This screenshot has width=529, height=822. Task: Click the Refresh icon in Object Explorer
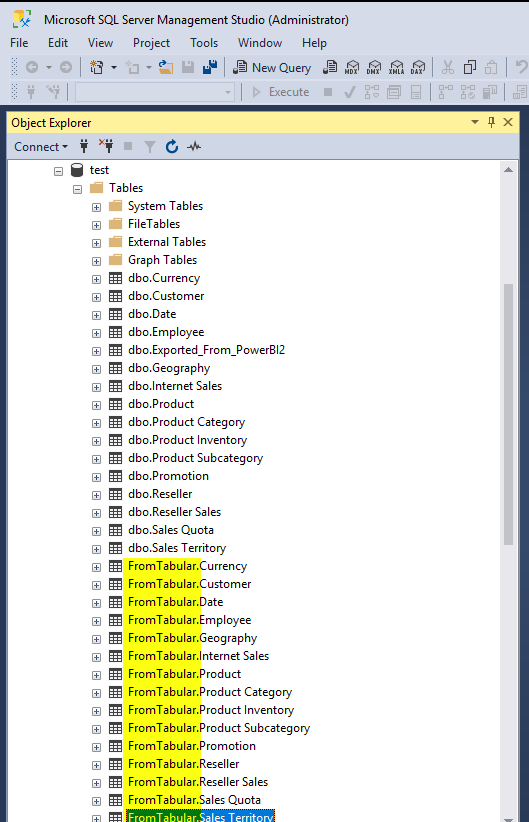point(172,147)
